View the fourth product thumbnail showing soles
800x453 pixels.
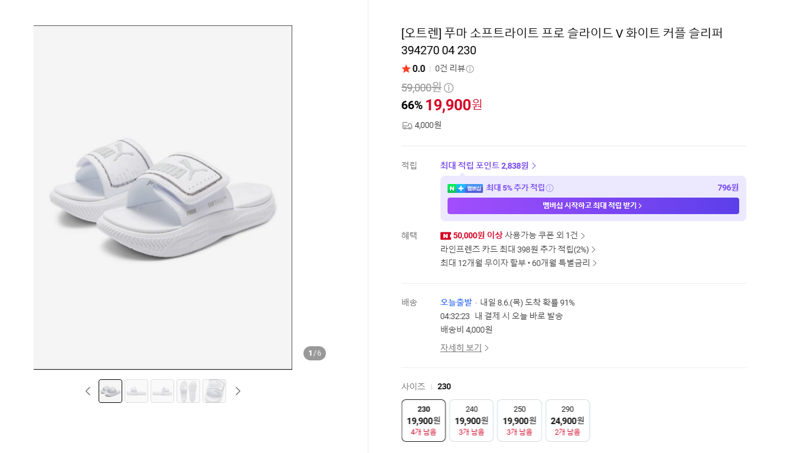[188, 391]
